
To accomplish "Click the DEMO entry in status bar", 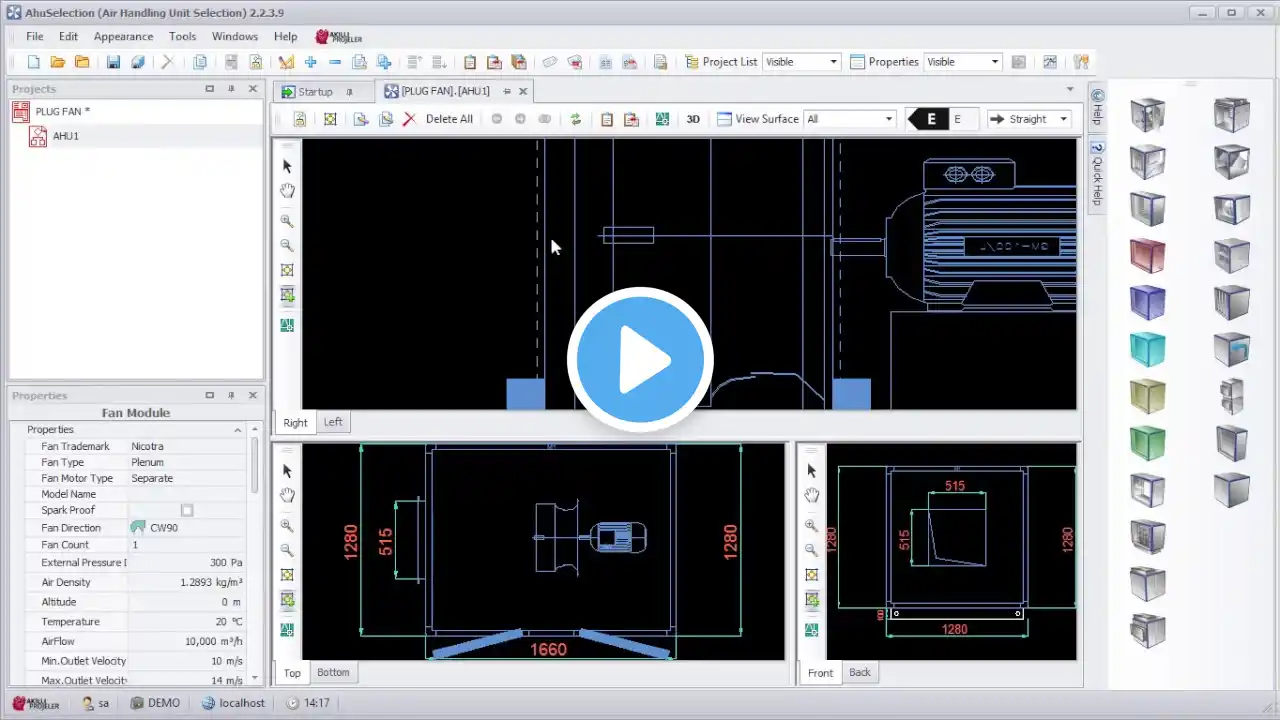I will tap(155, 703).
